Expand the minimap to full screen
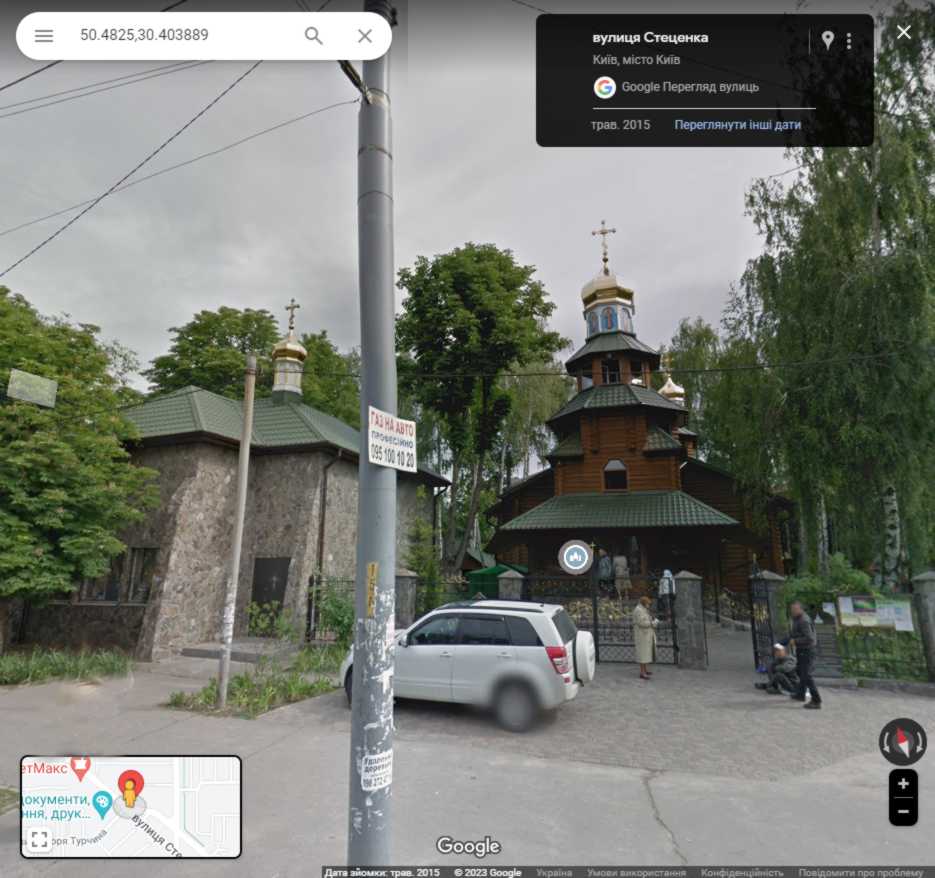The height and width of the screenshot is (878, 935). tap(39, 839)
